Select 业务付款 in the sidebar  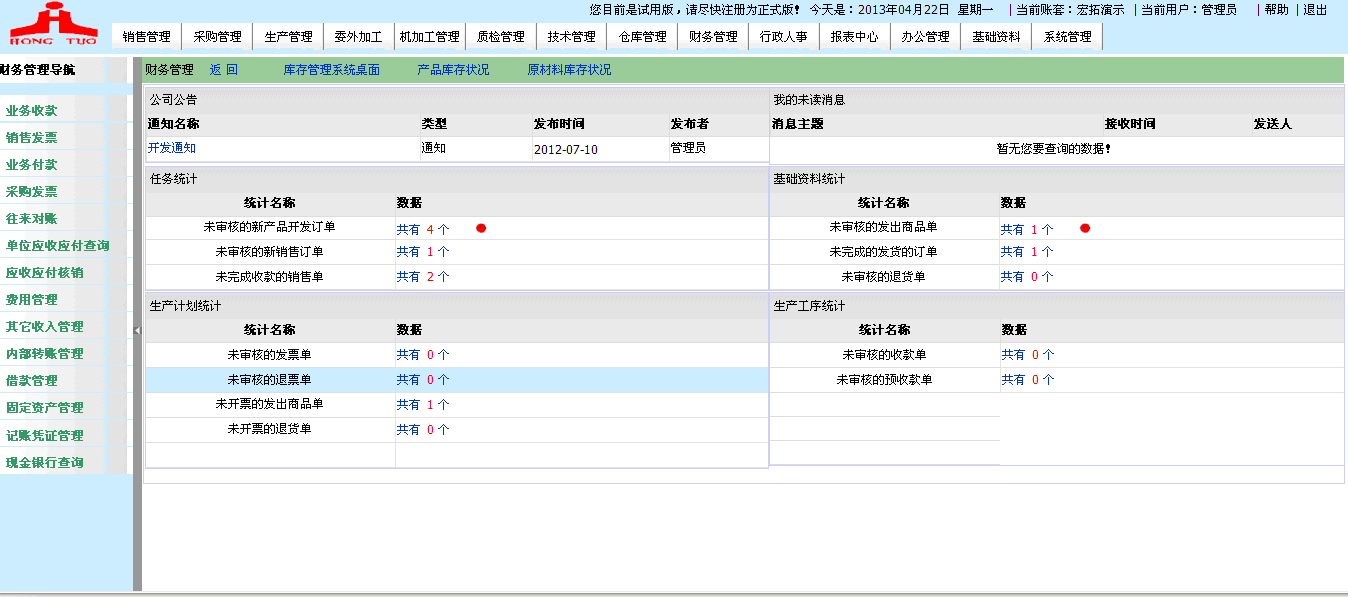(x=32, y=164)
